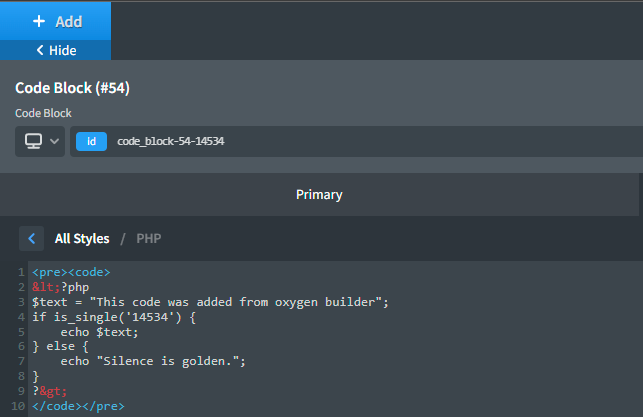Click the code_block-54-14534 selector field

point(356,141)
